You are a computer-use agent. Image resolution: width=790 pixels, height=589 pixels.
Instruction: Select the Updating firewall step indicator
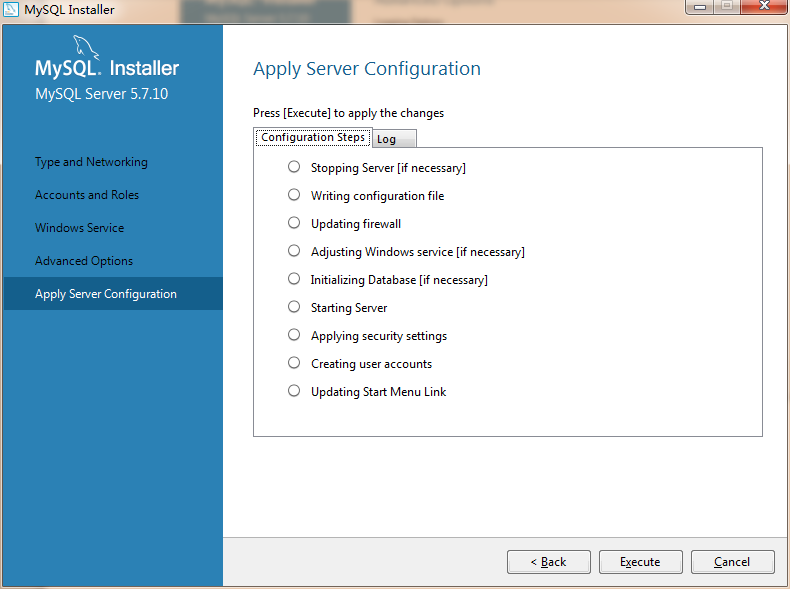coord(294,223)
